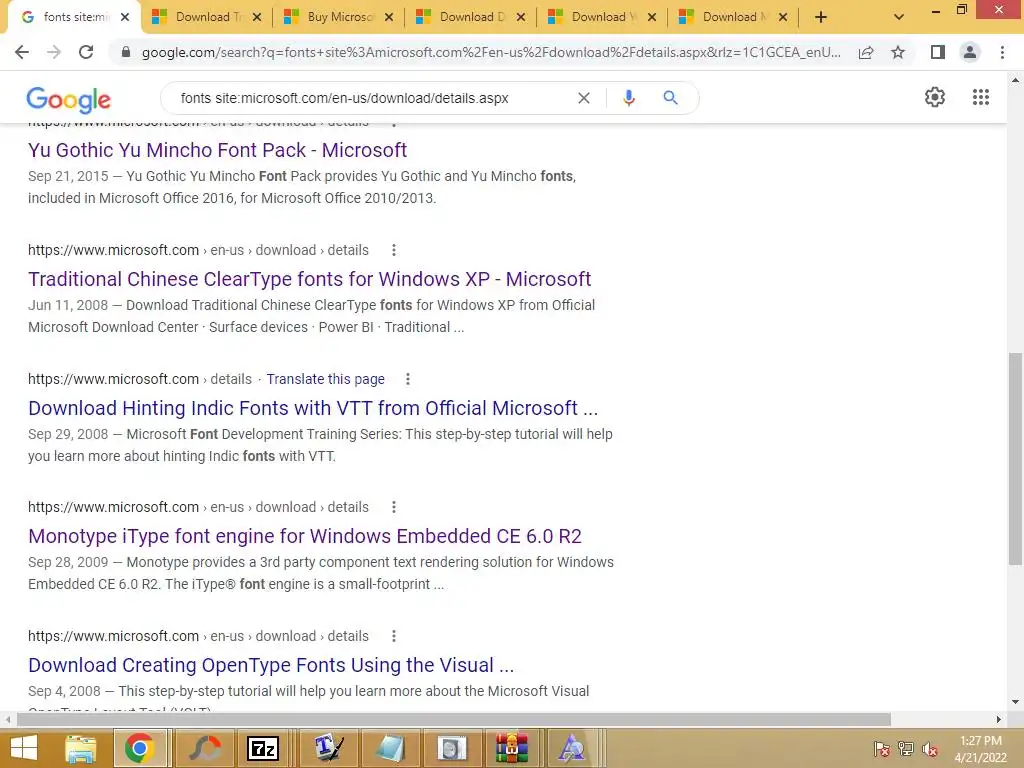Close the Buy Microsoft tab

pyautogui.click(x=389, y=17)
